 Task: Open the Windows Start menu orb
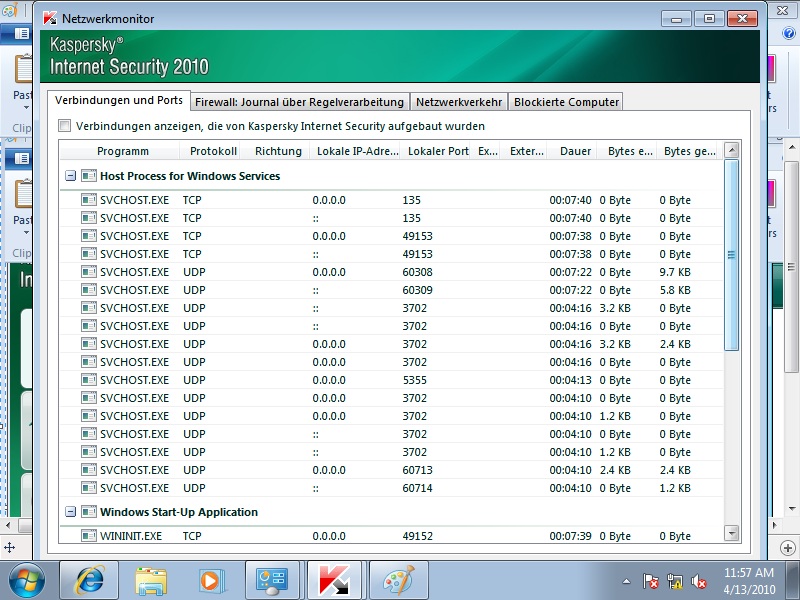pyautogui.click(x=27, y=580)
